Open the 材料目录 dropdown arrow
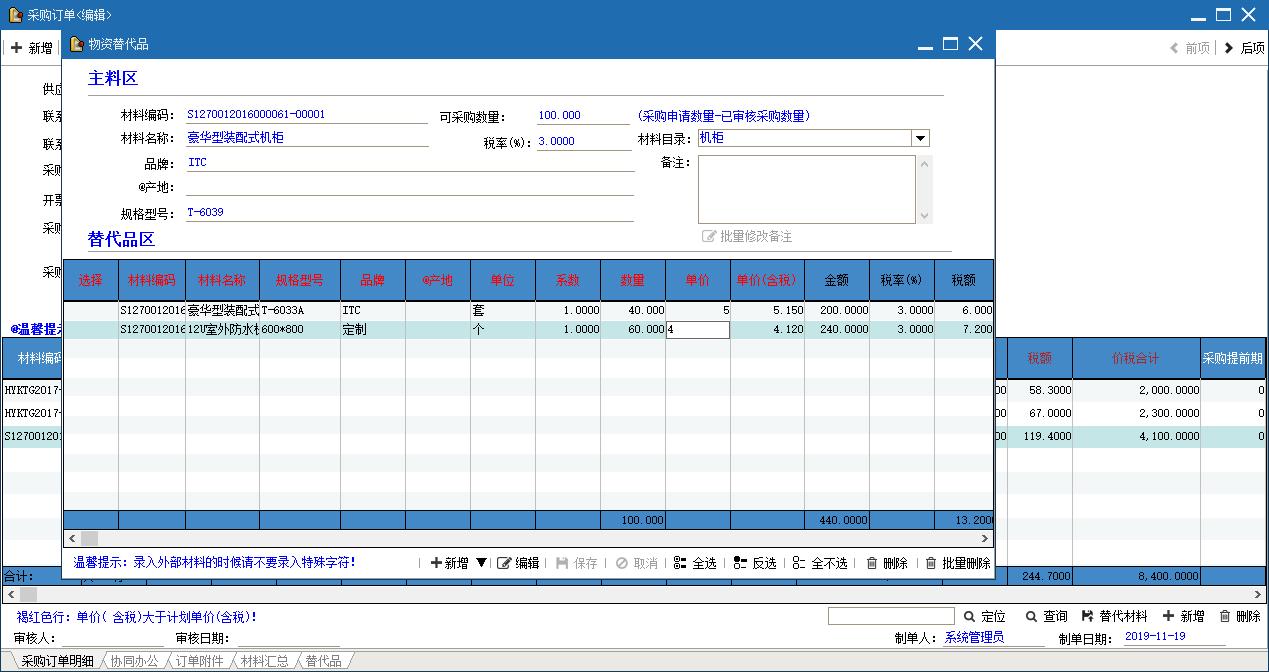Screen dimensions: 1269x672 click(921, 139)
